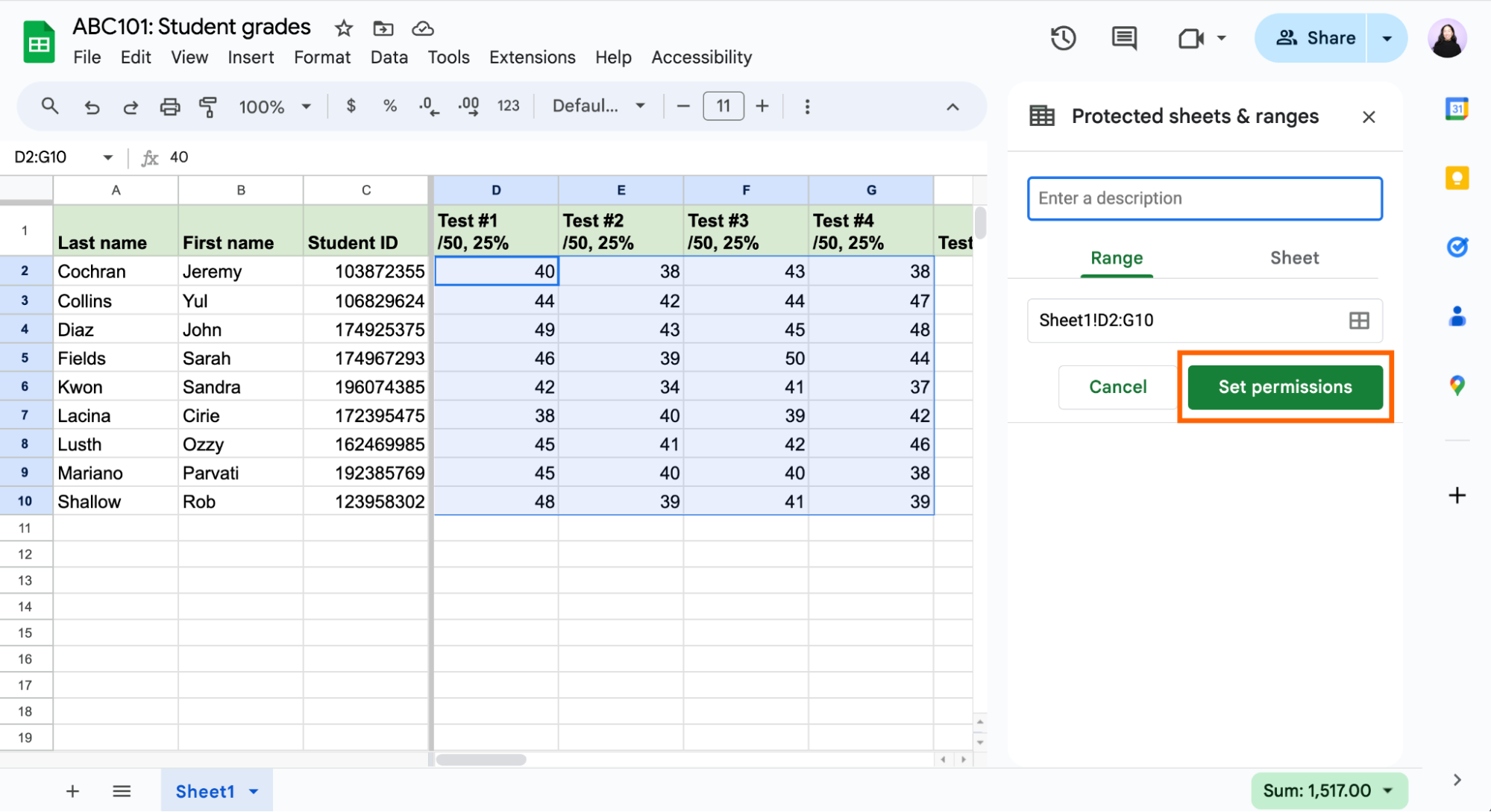The width and height of the screenshot is (1491, 812).
Task: Click the paint format icon
Action: (208, 107)
